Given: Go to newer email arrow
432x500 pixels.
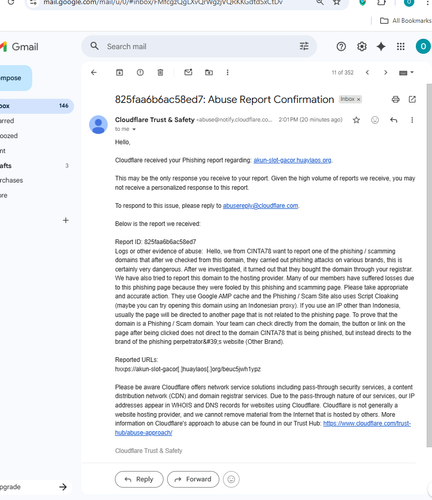Looking at the screenshot, I should pos(367,72).
